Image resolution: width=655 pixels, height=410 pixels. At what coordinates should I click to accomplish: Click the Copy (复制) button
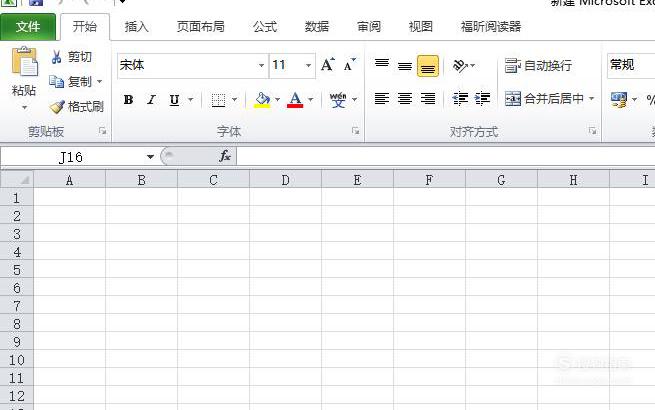pyautogui.click(x=70, y=81)
